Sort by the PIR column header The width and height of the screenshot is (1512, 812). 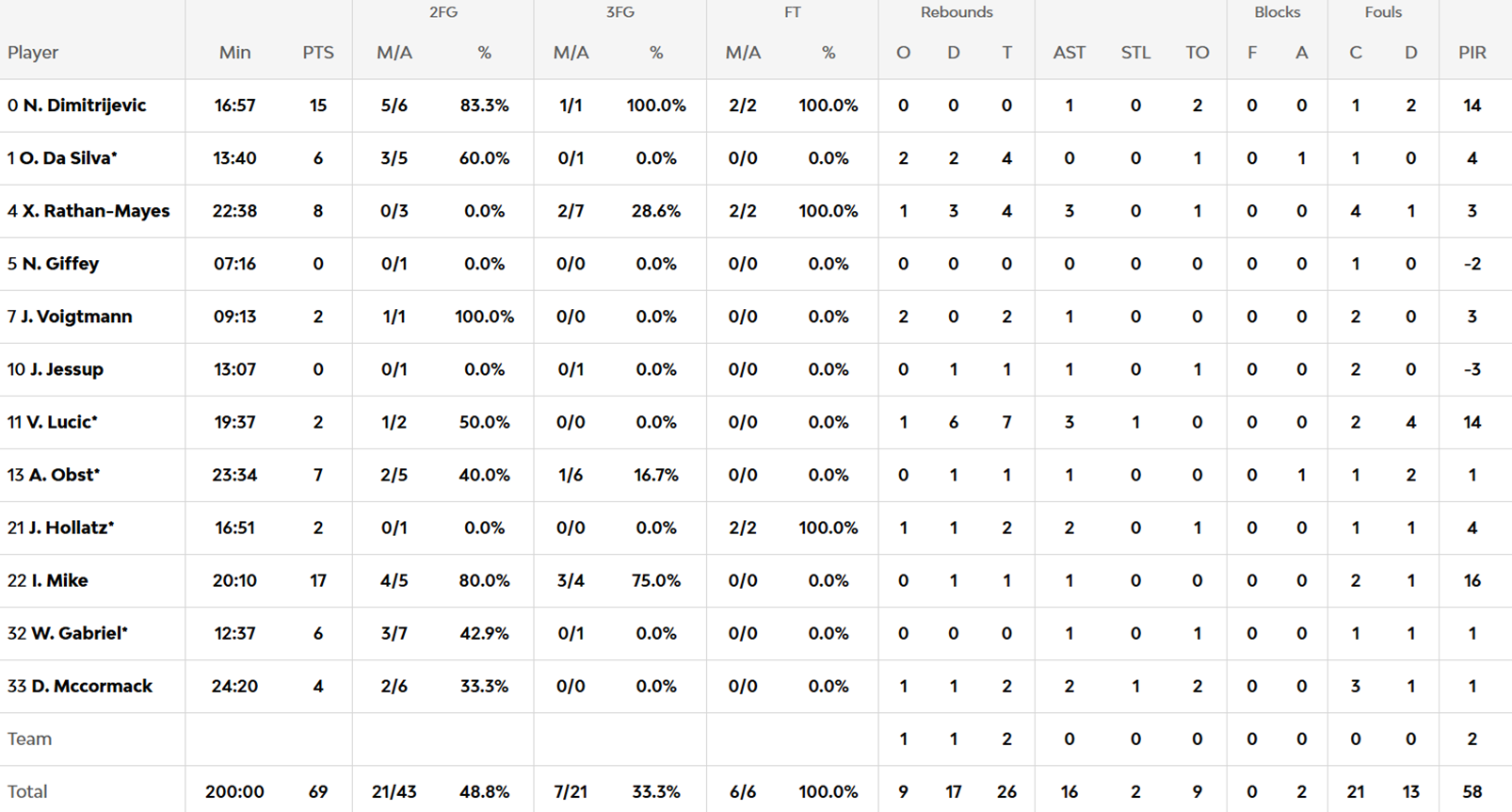(x=1472, y=53)
